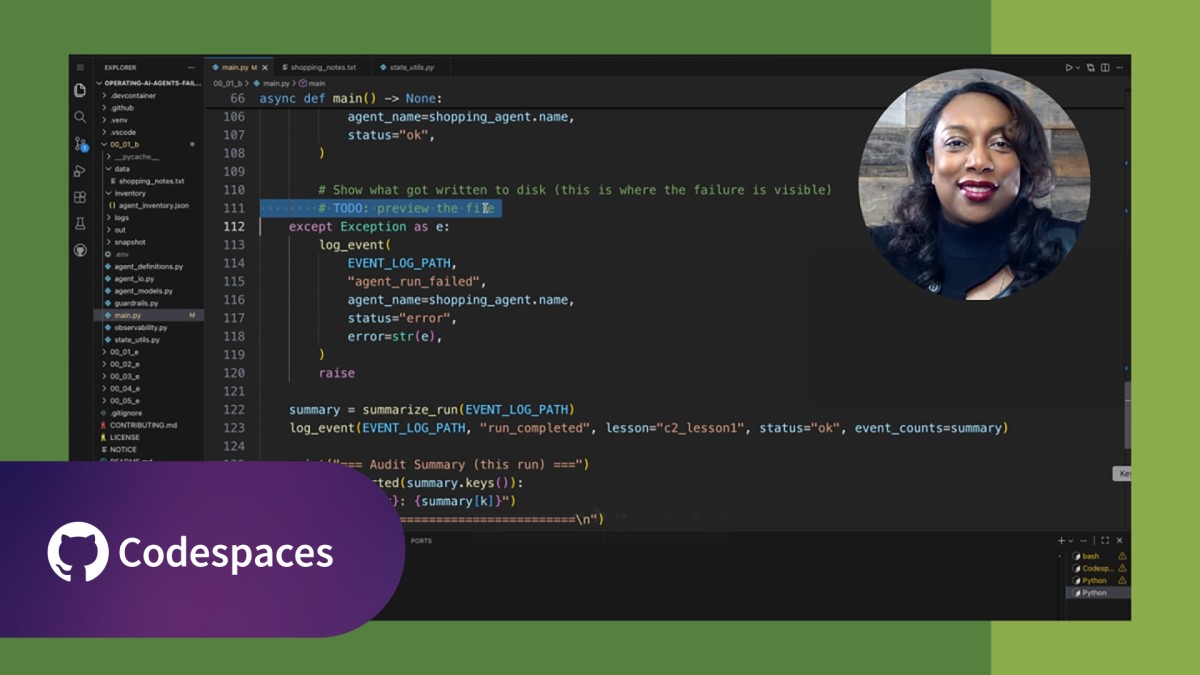Maximize the terminal panel size
The width and height of the screenshot is (1200, 675).
[x=1105, y=540]
